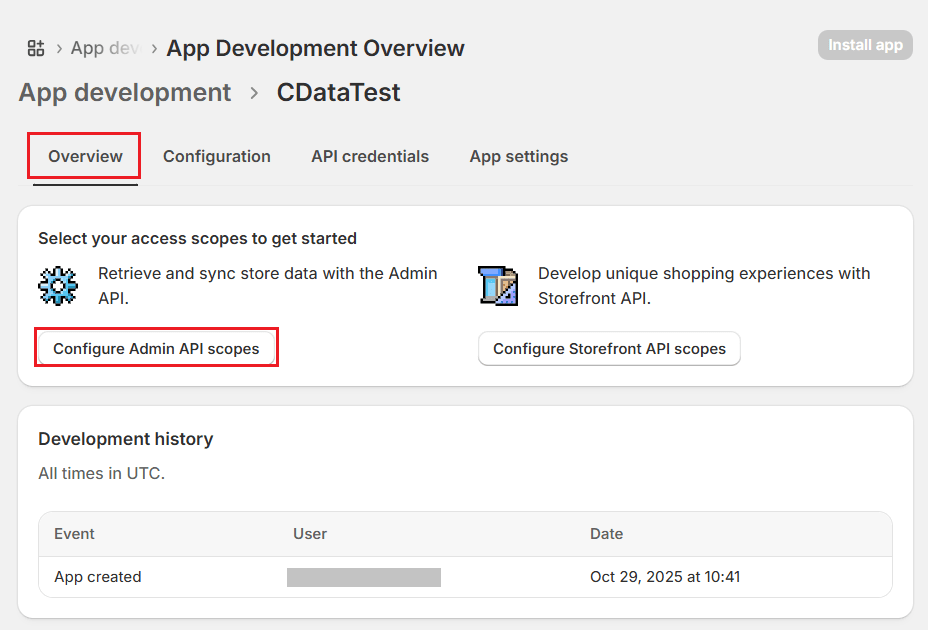Click Configure Admin API scopes button
This screenshot has height=630, width=928.
pos(156,349)
